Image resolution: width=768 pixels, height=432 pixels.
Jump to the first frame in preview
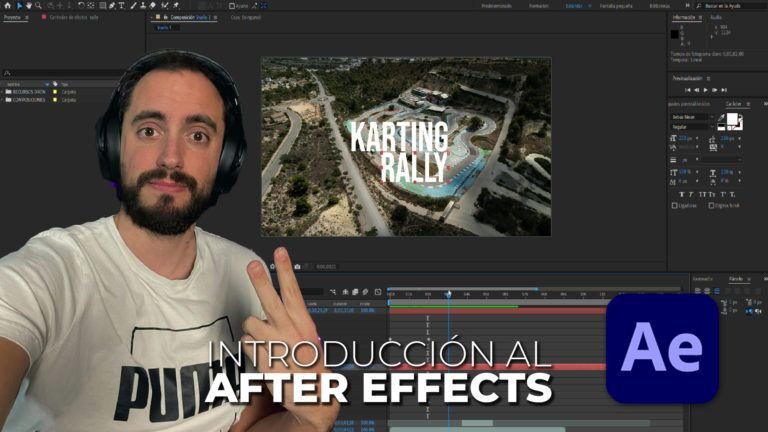[688, 90]
